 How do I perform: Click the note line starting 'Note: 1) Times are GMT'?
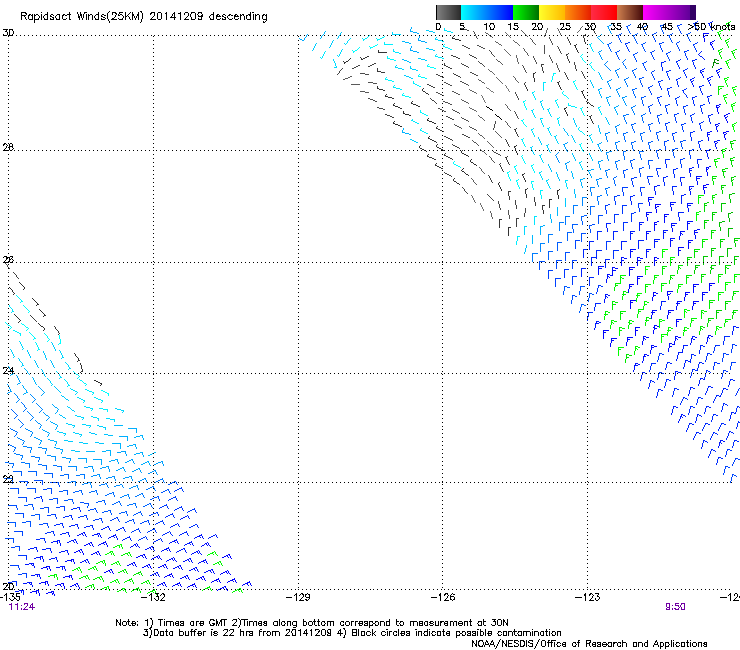(x=311, y=623)
